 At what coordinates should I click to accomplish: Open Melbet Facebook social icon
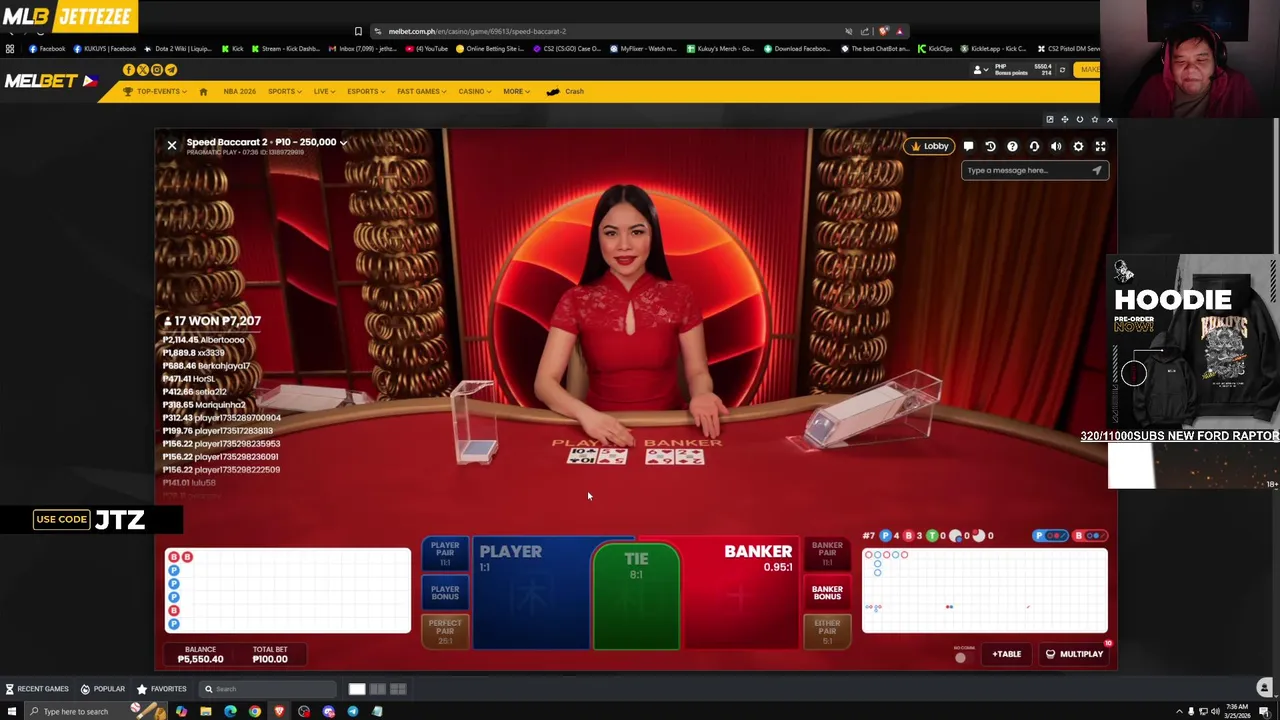129,70
